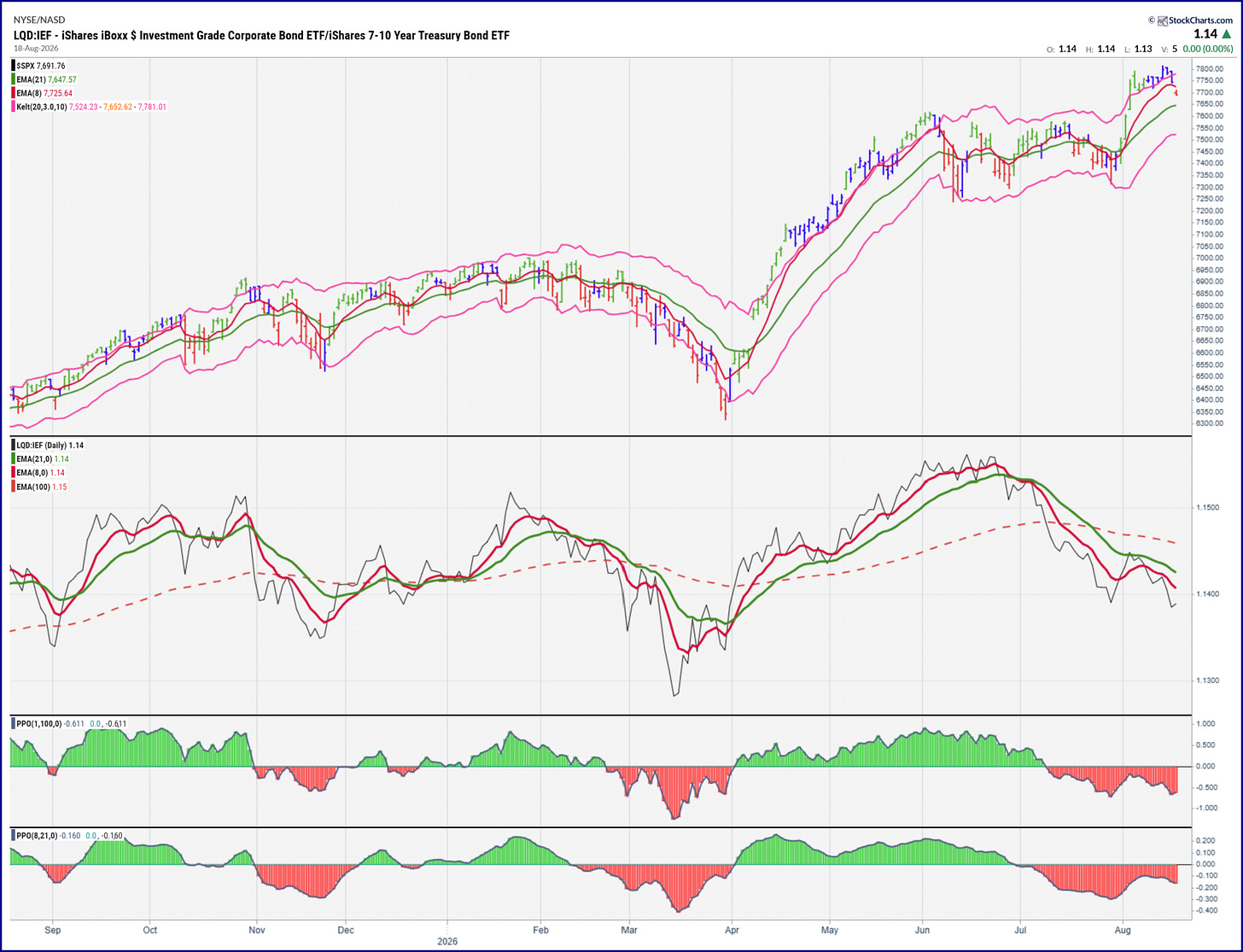
Task: Click the PPO(1,100,0) indicator label
Action: pyautogui.click(x=38, y=724)
